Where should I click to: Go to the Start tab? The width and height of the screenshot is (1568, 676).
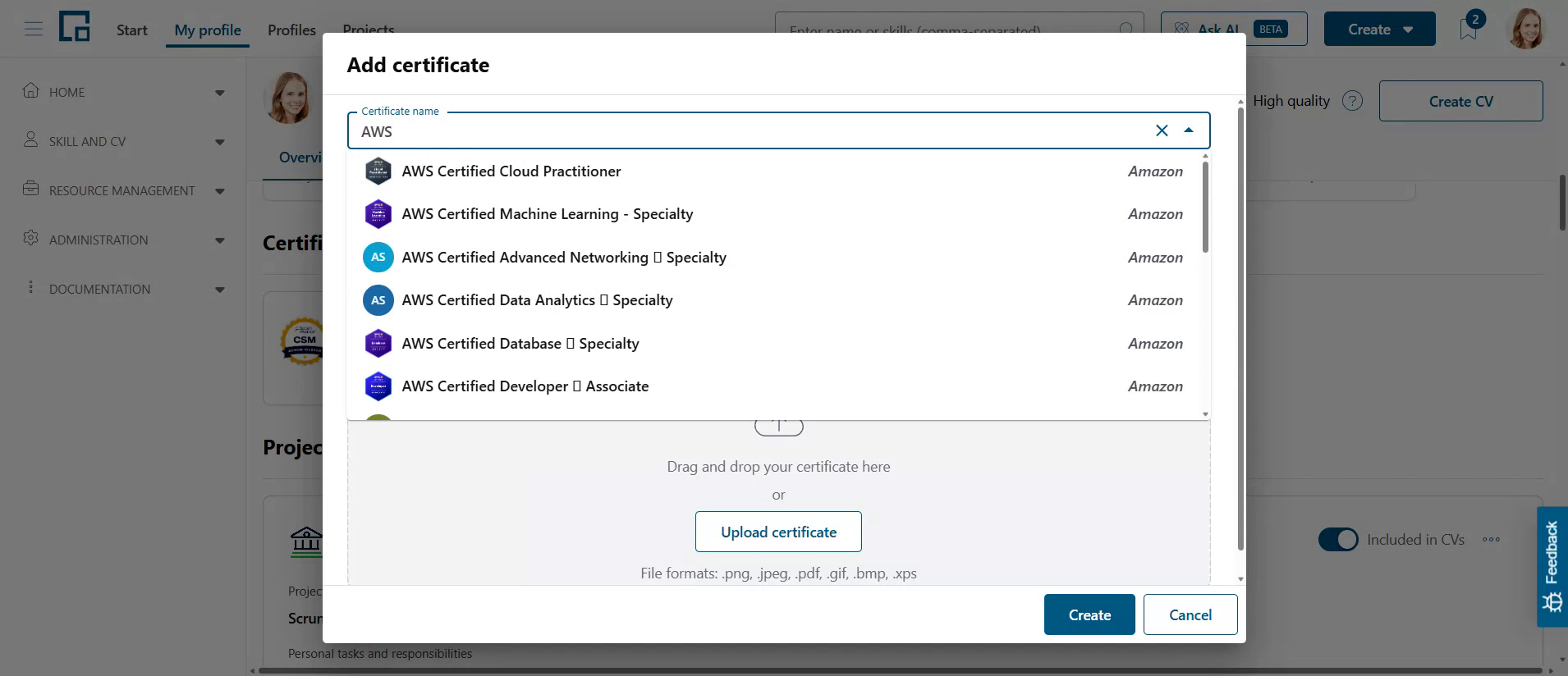click(132, 30)
